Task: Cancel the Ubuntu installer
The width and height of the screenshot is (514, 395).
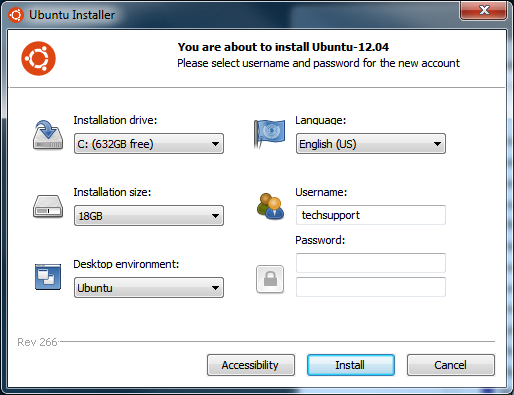Action: [x=451, y=365]
